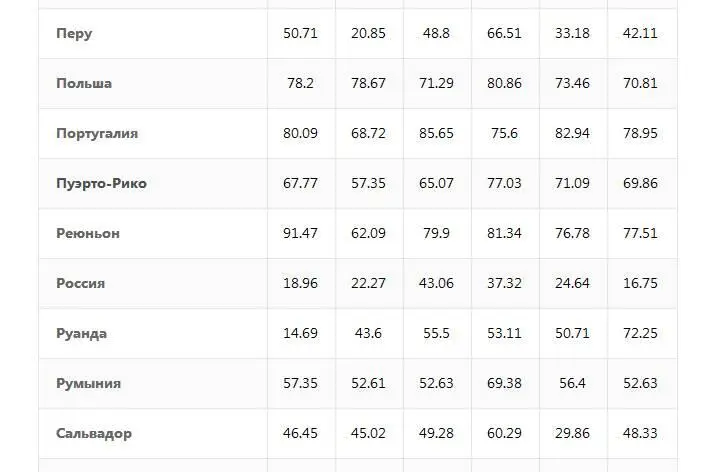
Task: Select the Реюньон country name
Action: click(x=88, y=233)
